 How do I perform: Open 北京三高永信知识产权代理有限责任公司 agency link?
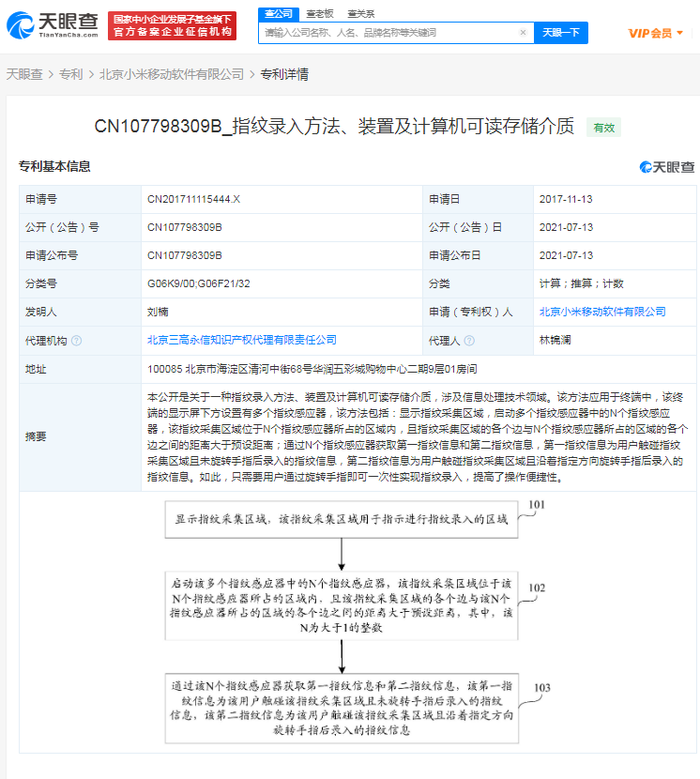241,340
